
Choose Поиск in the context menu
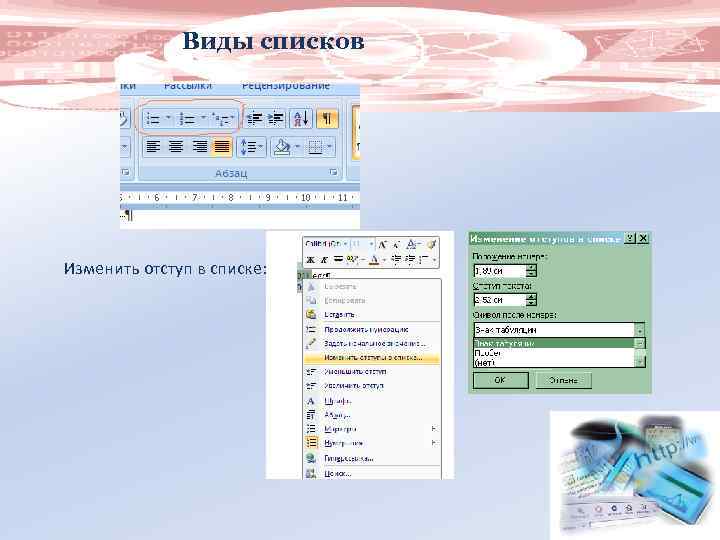[x=372, y=473]
